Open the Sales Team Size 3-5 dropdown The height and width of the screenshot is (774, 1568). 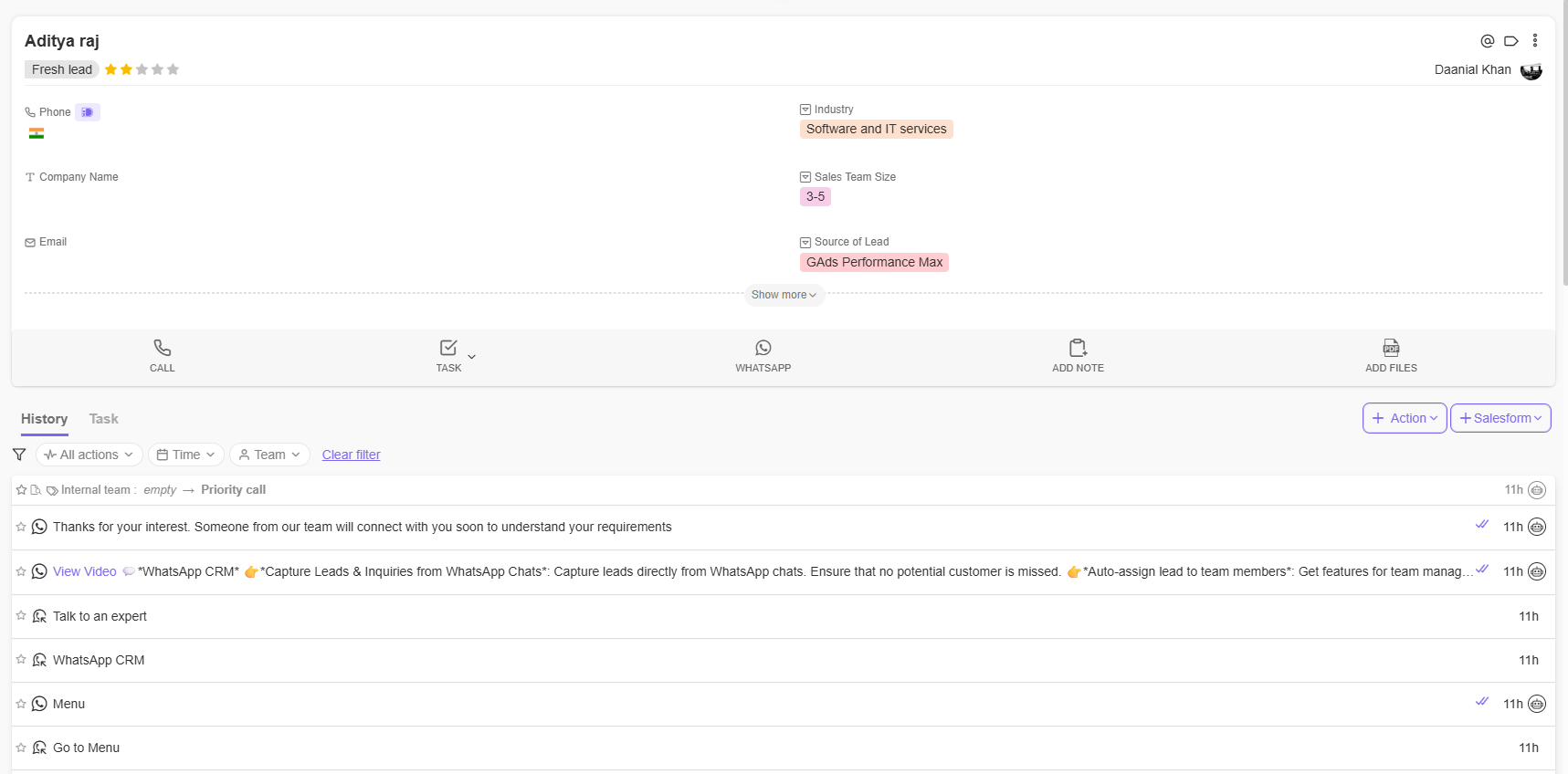(816, 197)
